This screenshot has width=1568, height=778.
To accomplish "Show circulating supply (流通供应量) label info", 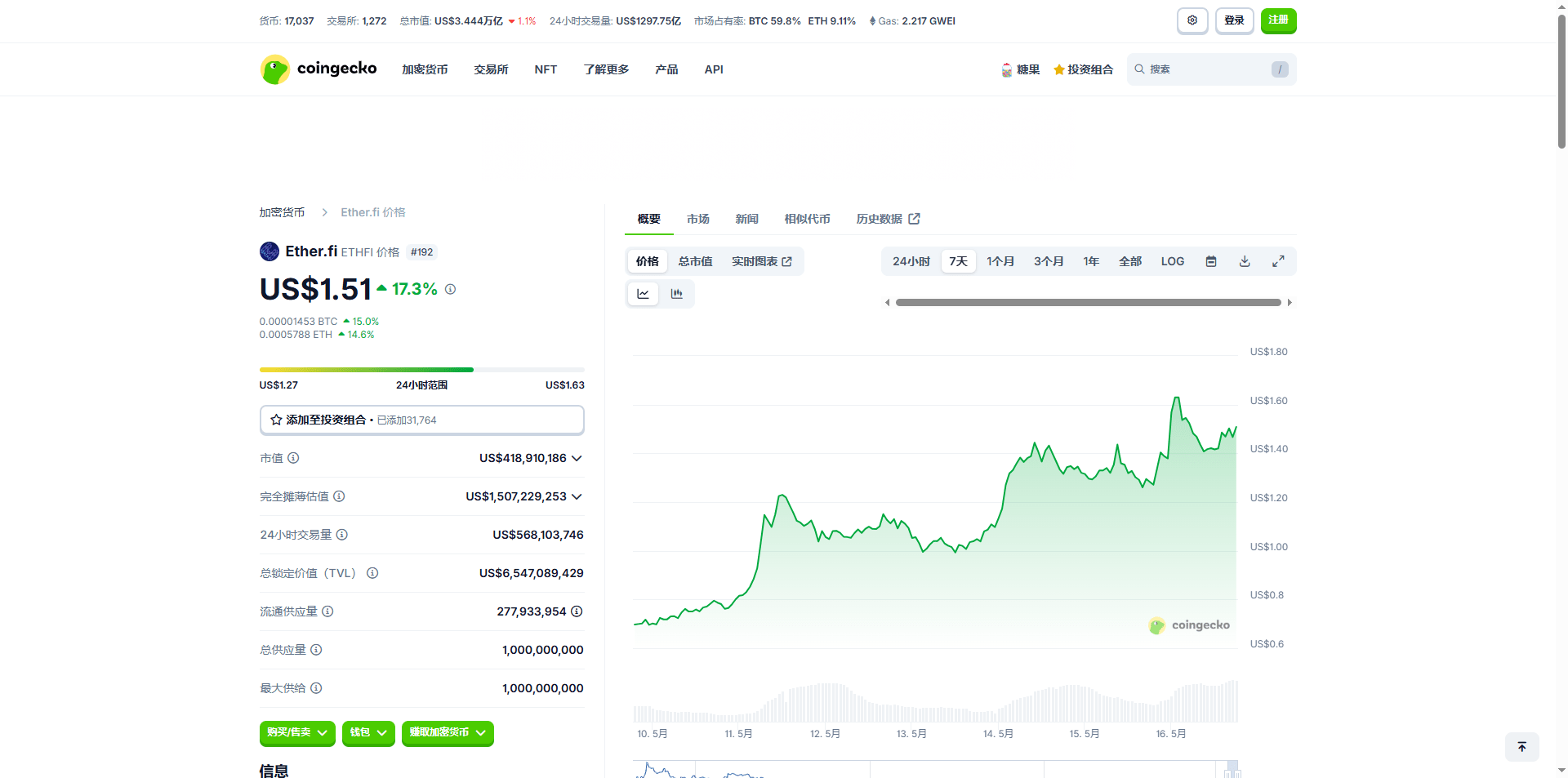I will pyautogui.click(x=327, y=611).
